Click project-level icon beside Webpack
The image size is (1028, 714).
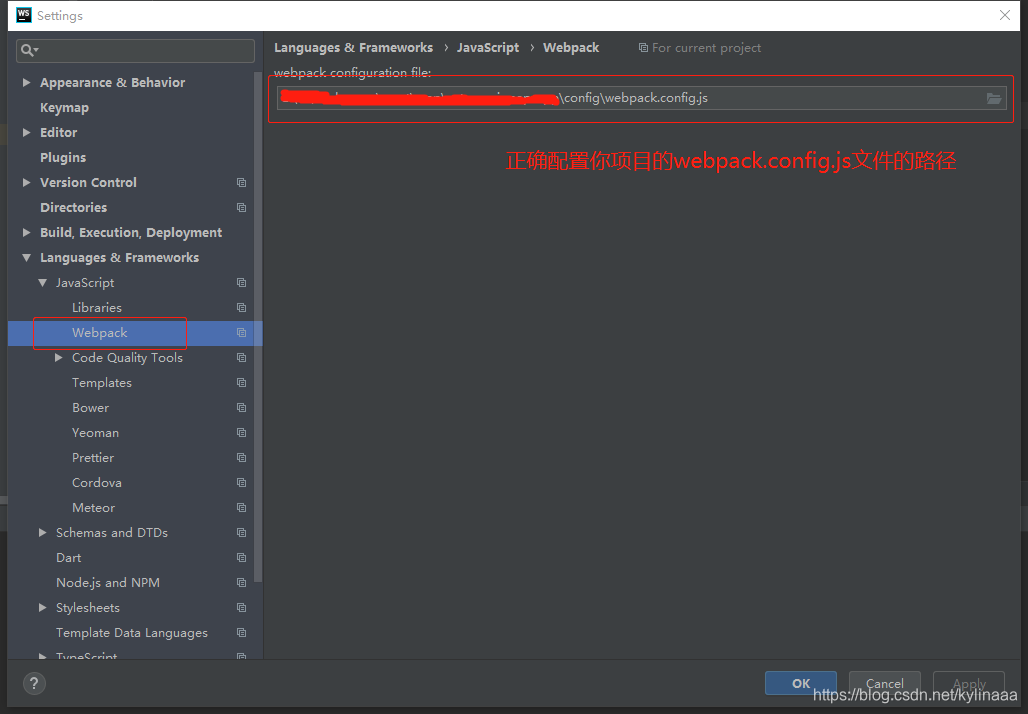click(241, 332)
